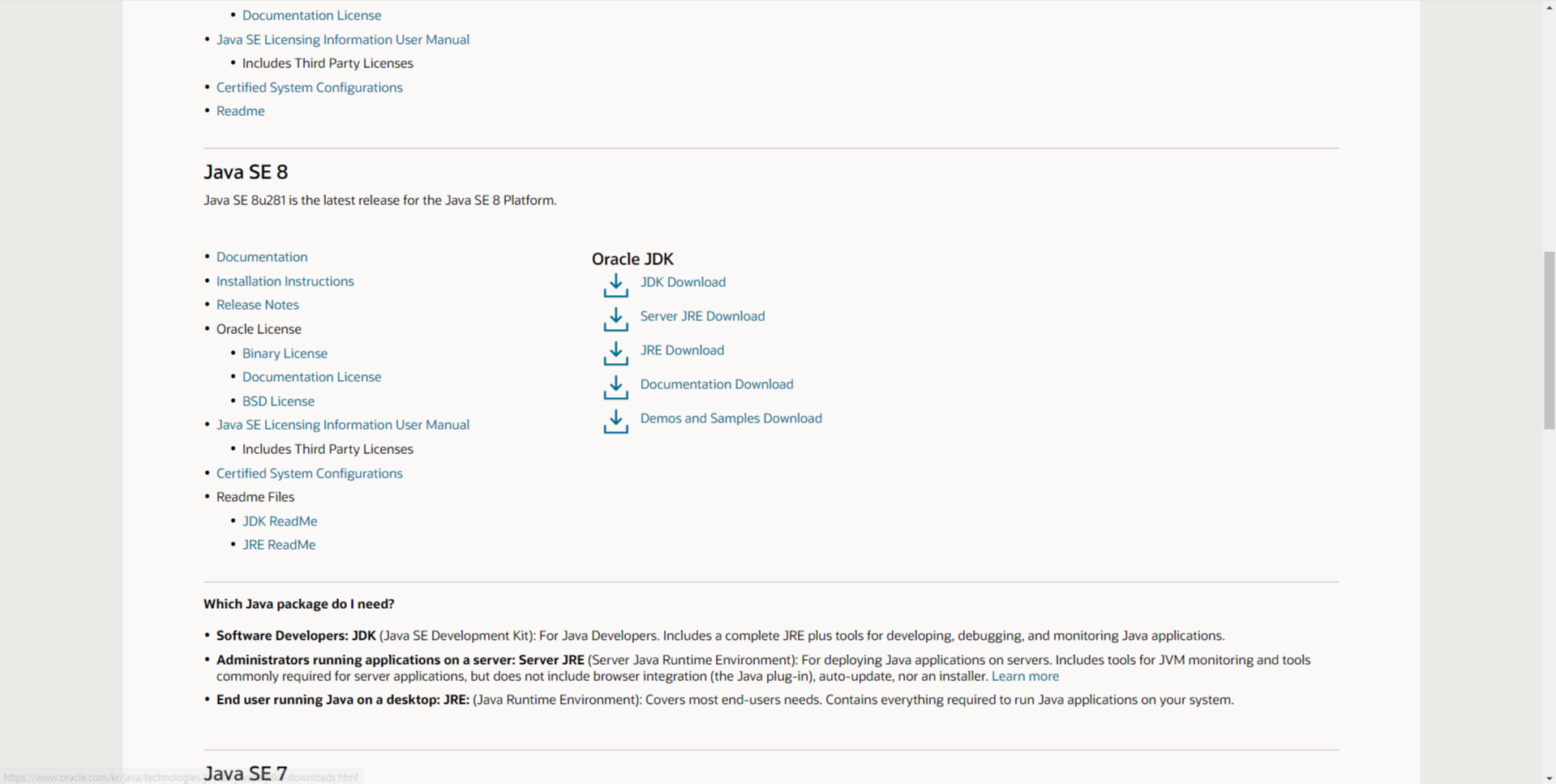Screen dimensions: 1556x784
Task: Open Installation Instructions link
Action: (x=285, y=281)
